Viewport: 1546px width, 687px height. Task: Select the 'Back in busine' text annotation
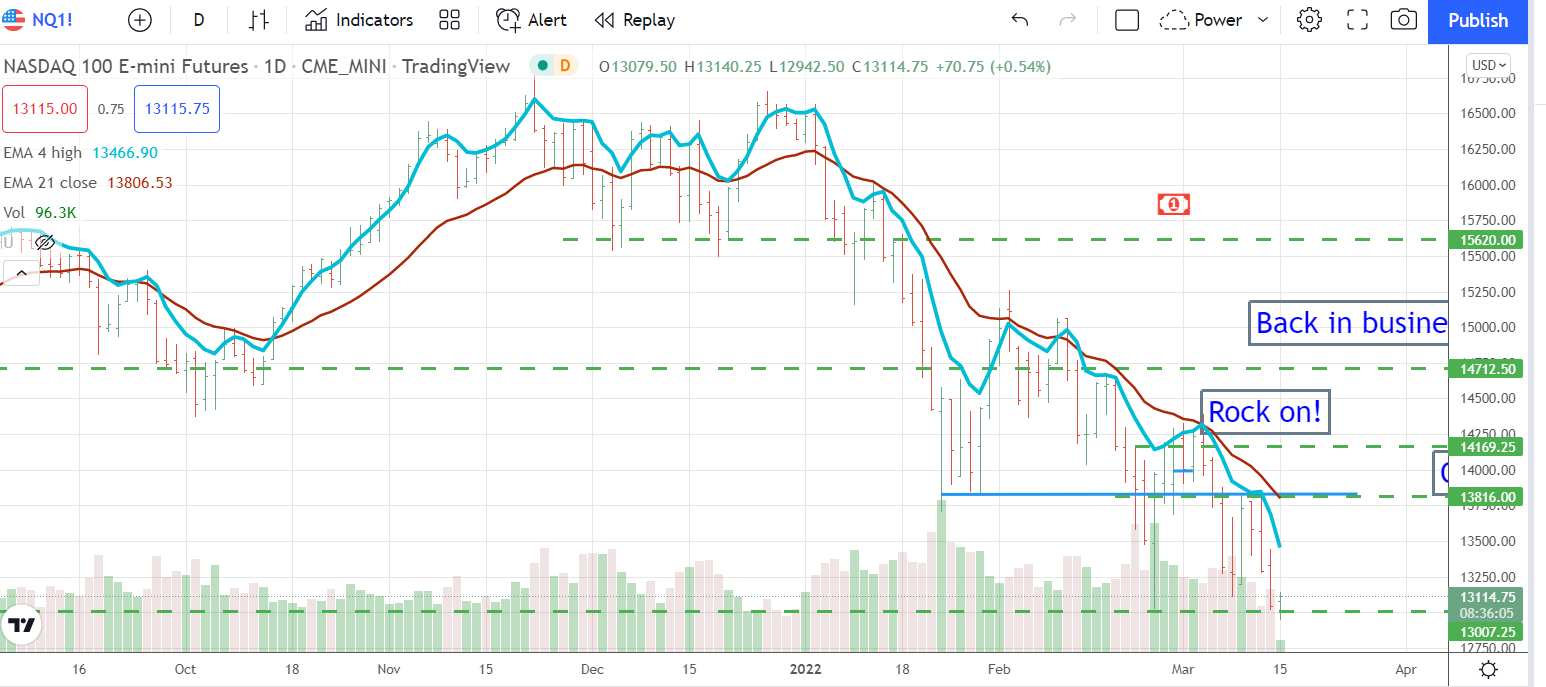coord(1348,323)
